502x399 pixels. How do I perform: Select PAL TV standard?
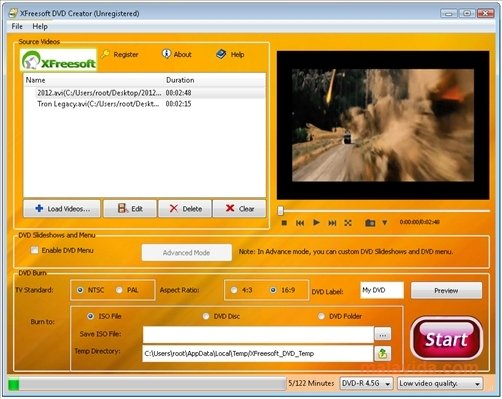[x=119, y=290]
